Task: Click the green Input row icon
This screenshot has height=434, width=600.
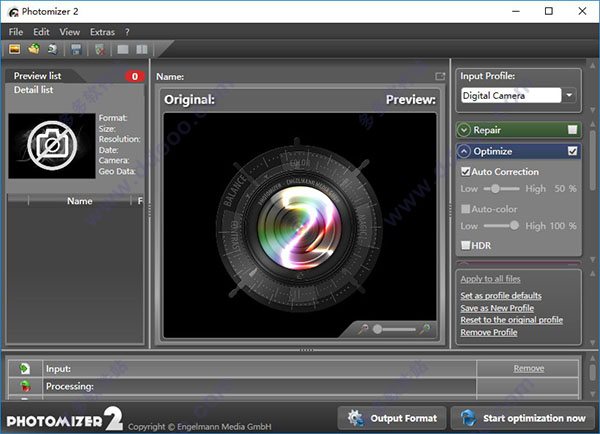Action: click(x=24, y=368)
